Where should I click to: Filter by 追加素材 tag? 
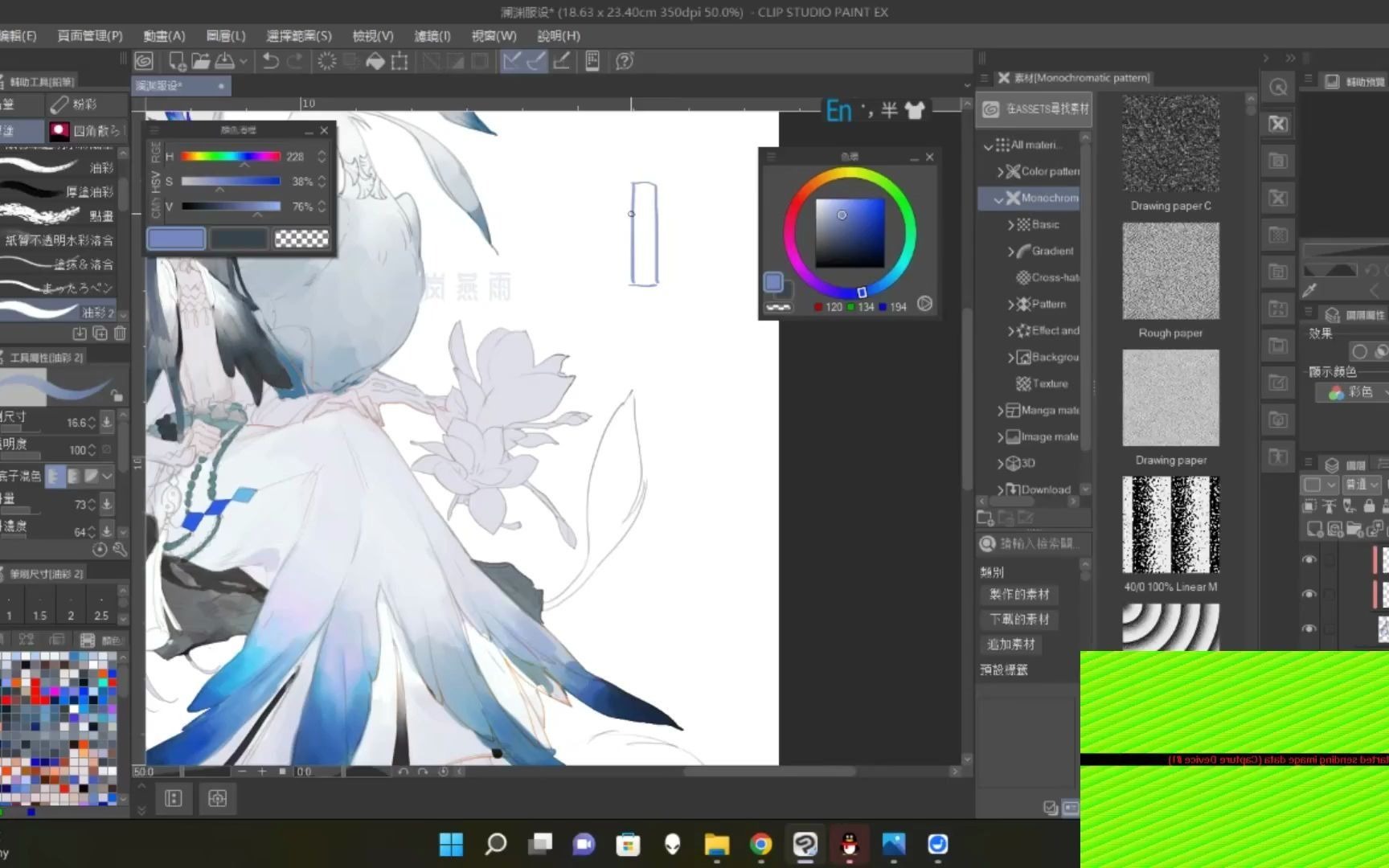(1011, 644)
